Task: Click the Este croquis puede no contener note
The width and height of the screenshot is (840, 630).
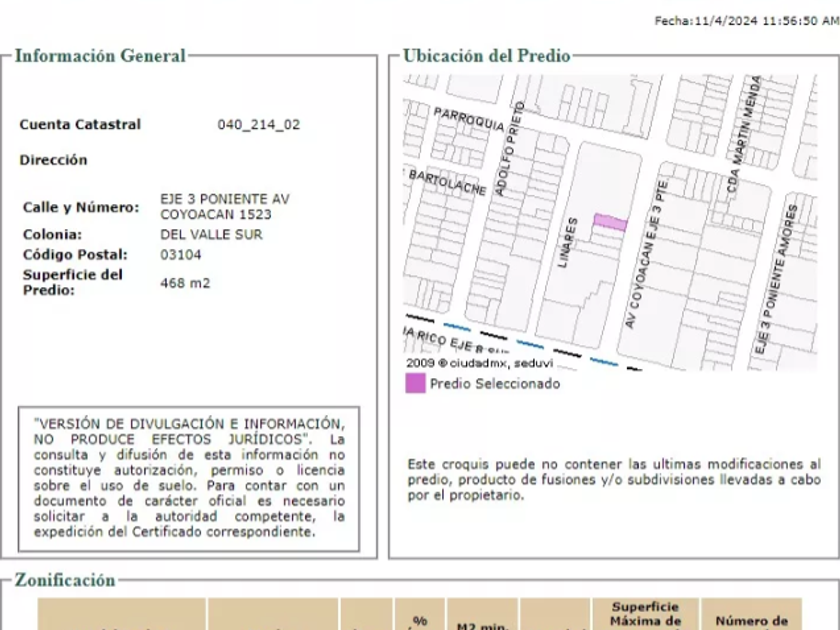Action: pyautogui.click(x=614, y=479)
